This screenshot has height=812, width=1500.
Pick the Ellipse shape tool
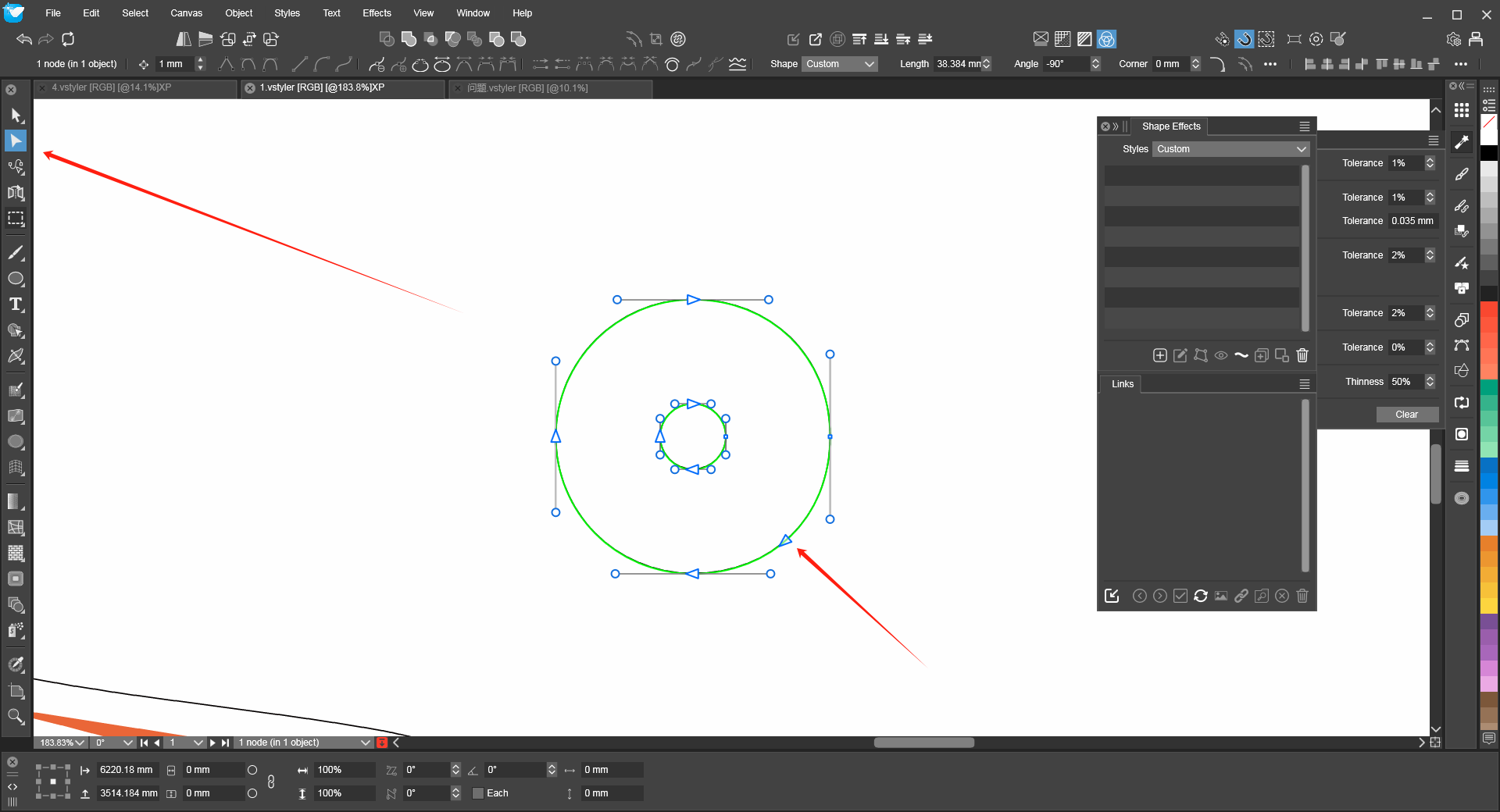click(x=16, y=279)
